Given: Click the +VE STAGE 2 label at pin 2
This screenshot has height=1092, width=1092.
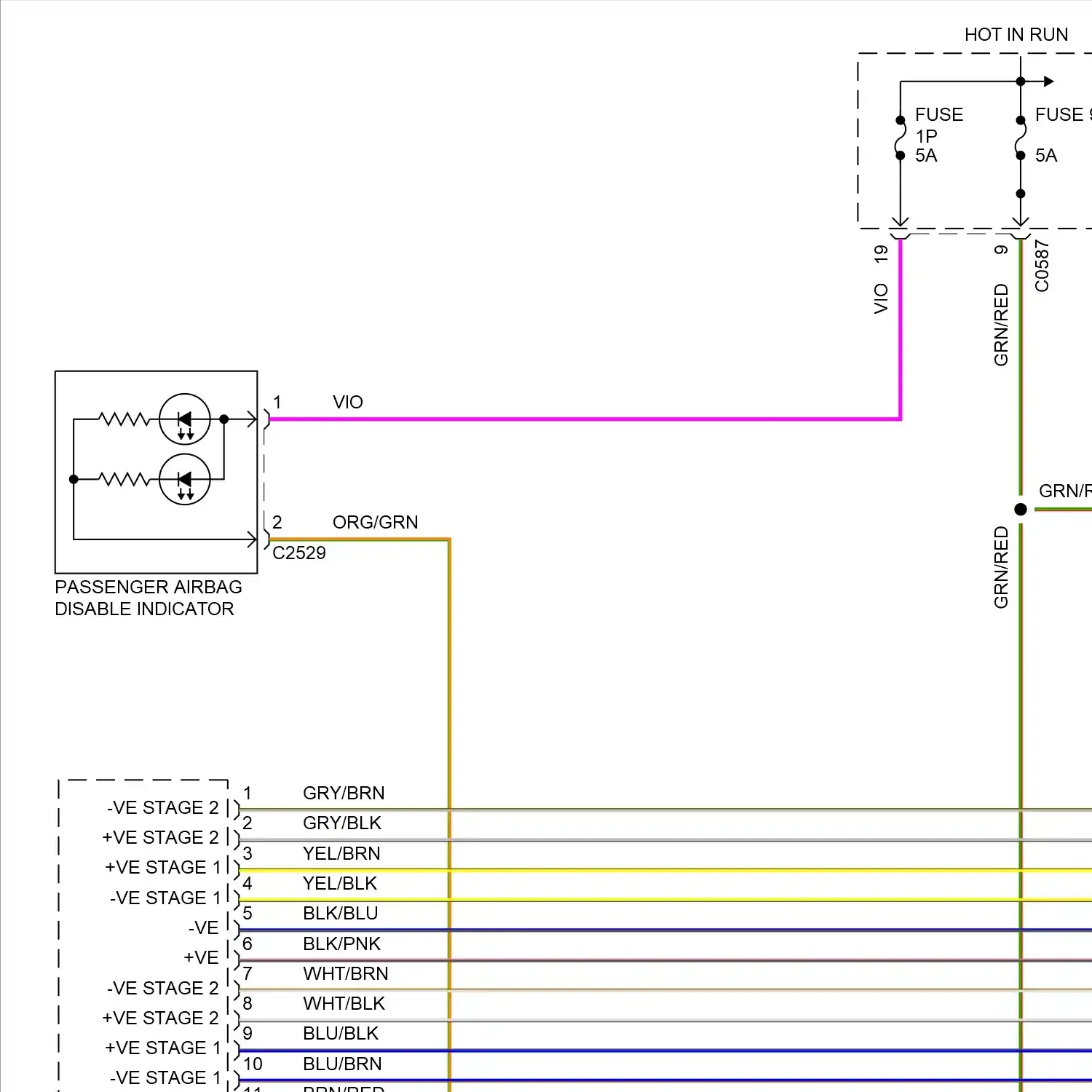Looking at the screenshot, I should 161,837.
